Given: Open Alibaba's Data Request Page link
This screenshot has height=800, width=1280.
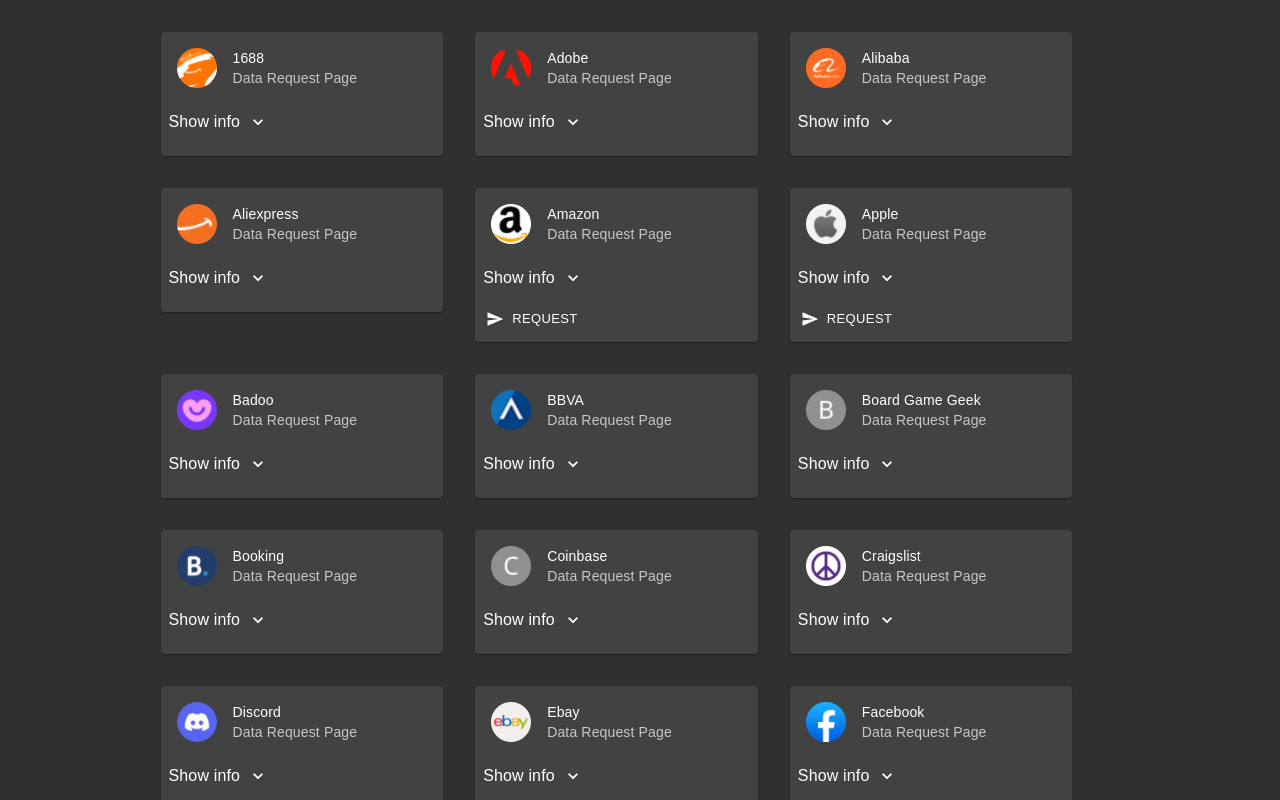Looking at the screenshot, I should [923, 78].
